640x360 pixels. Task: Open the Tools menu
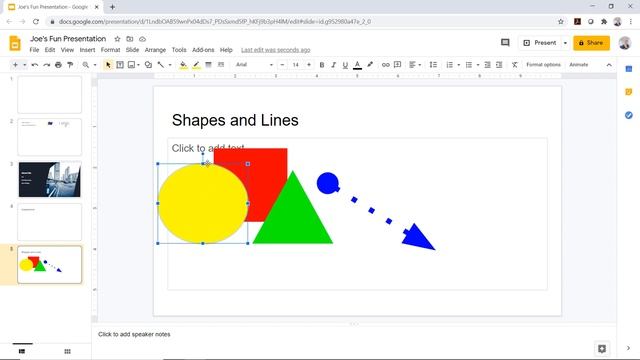179,50
